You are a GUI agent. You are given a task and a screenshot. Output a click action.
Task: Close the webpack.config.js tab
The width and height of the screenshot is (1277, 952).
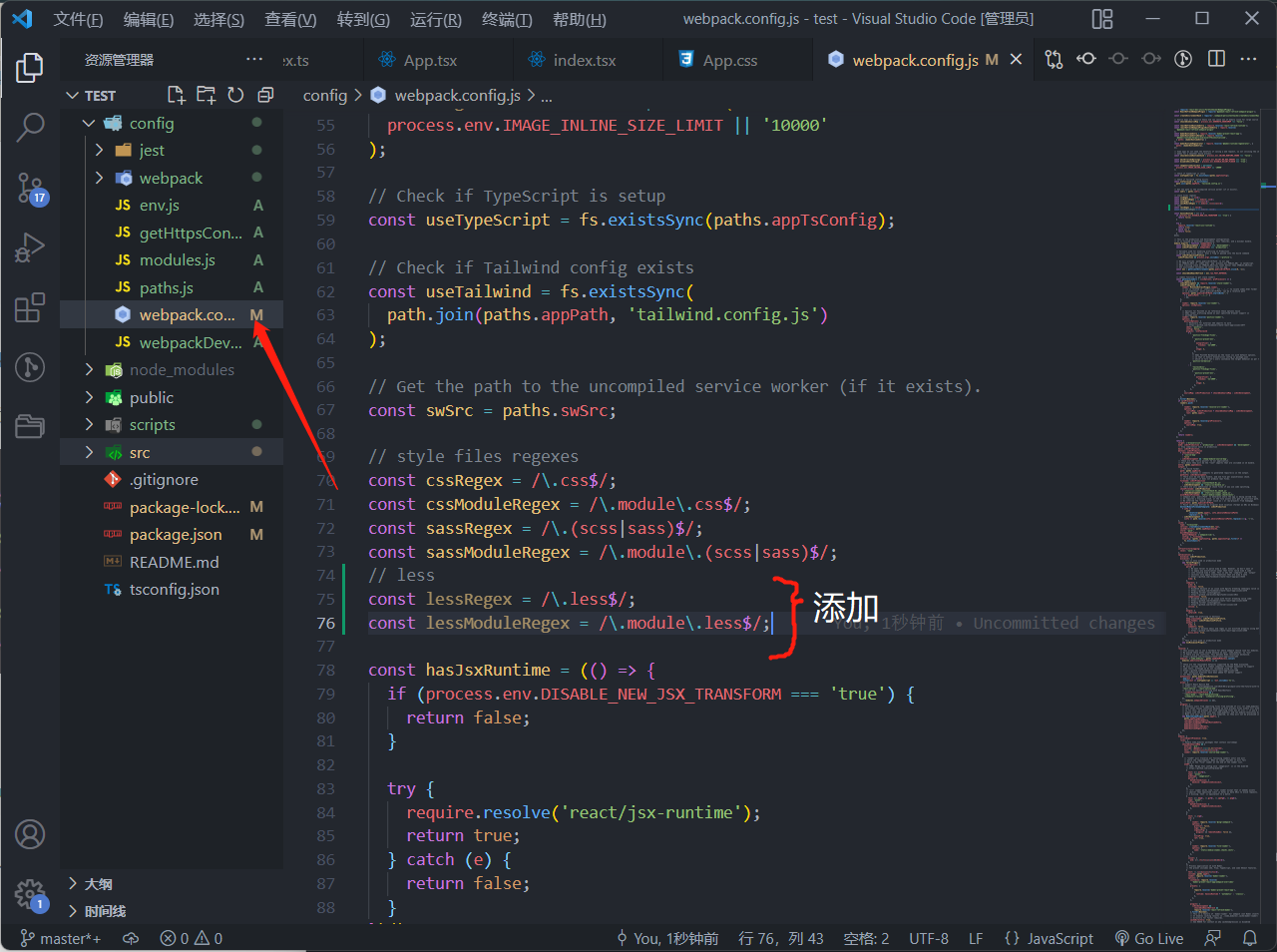click(x=1016, y=60)
